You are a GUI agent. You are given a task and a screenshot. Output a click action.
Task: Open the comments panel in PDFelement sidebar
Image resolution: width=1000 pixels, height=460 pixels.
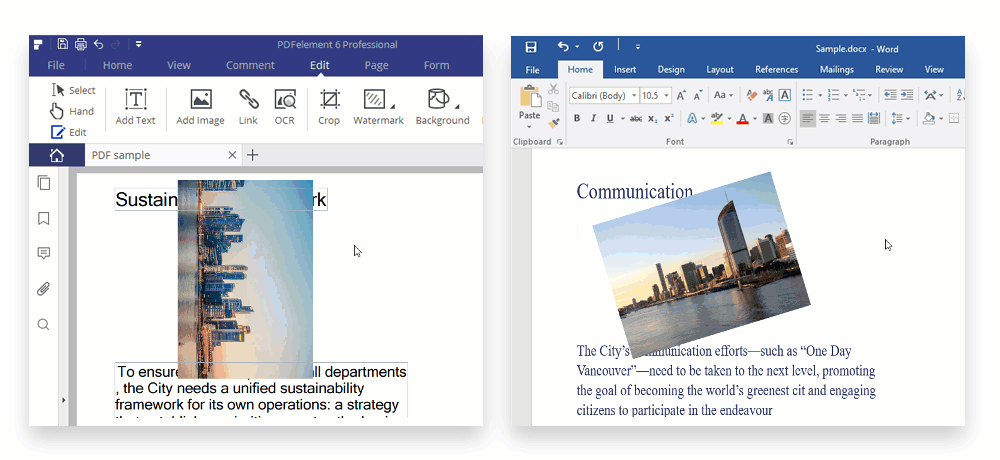(43, 254)
